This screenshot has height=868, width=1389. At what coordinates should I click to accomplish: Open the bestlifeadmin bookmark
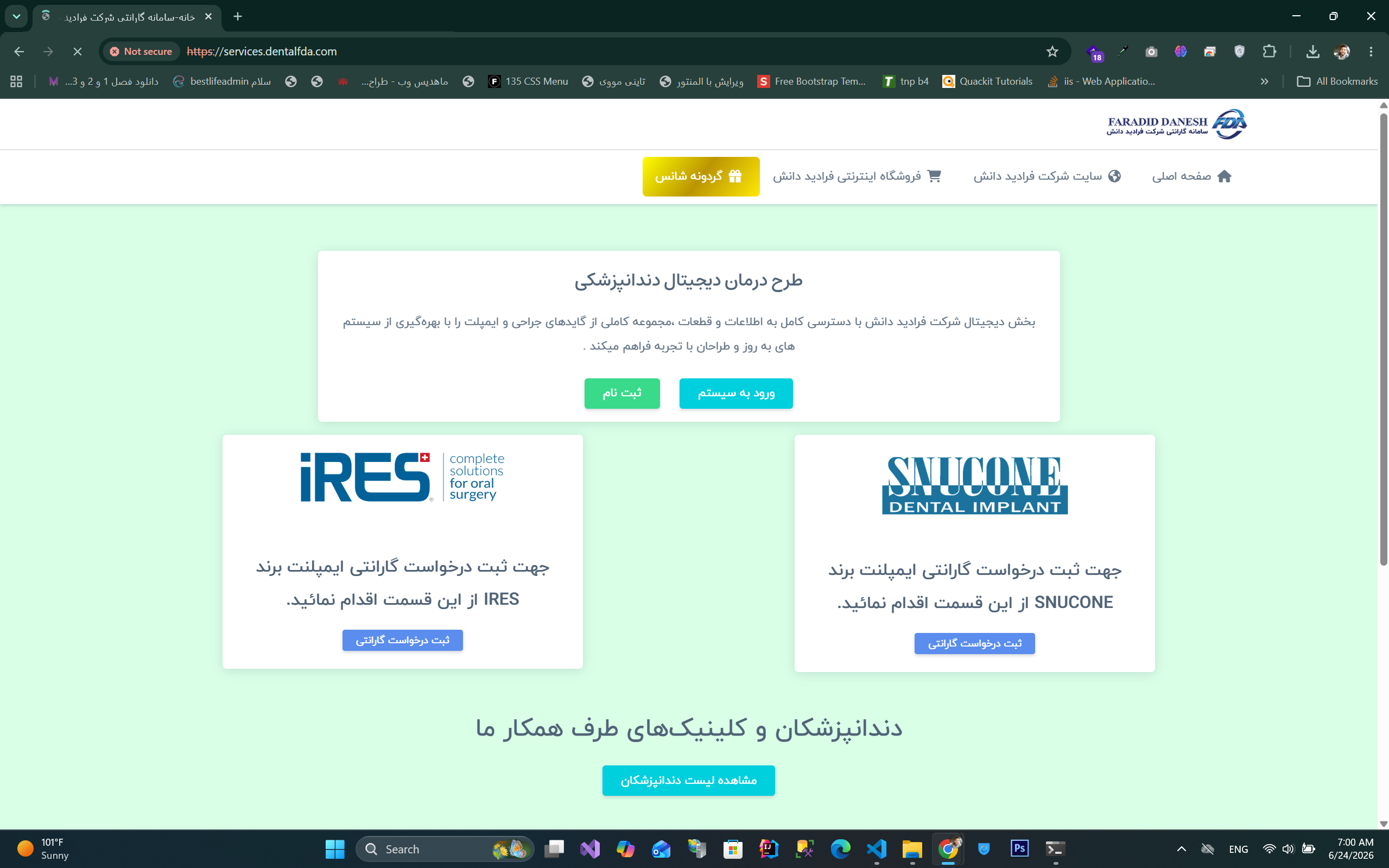point(222,81)
